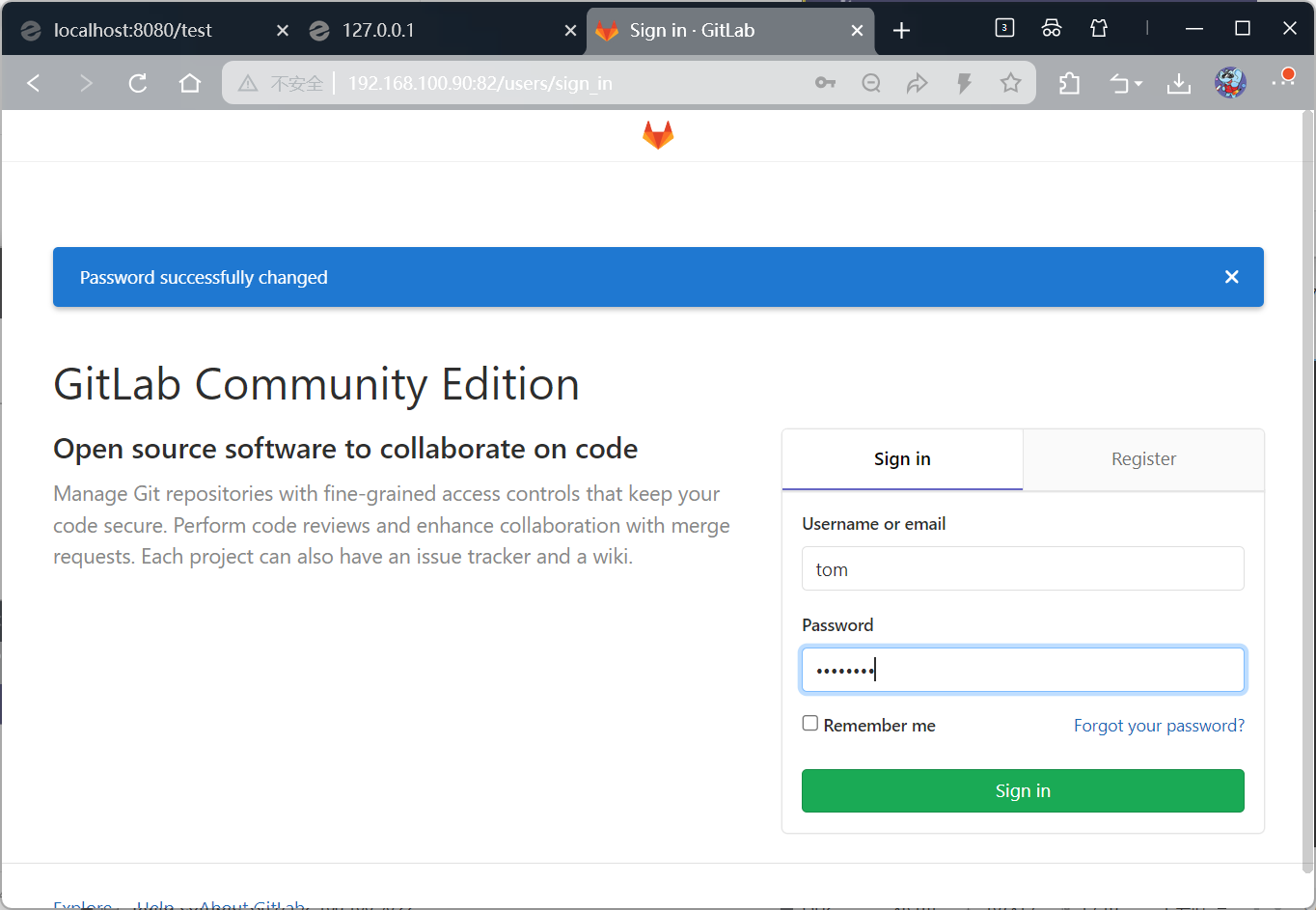Click the Open source software to collaborate heading

coord(345,449)
